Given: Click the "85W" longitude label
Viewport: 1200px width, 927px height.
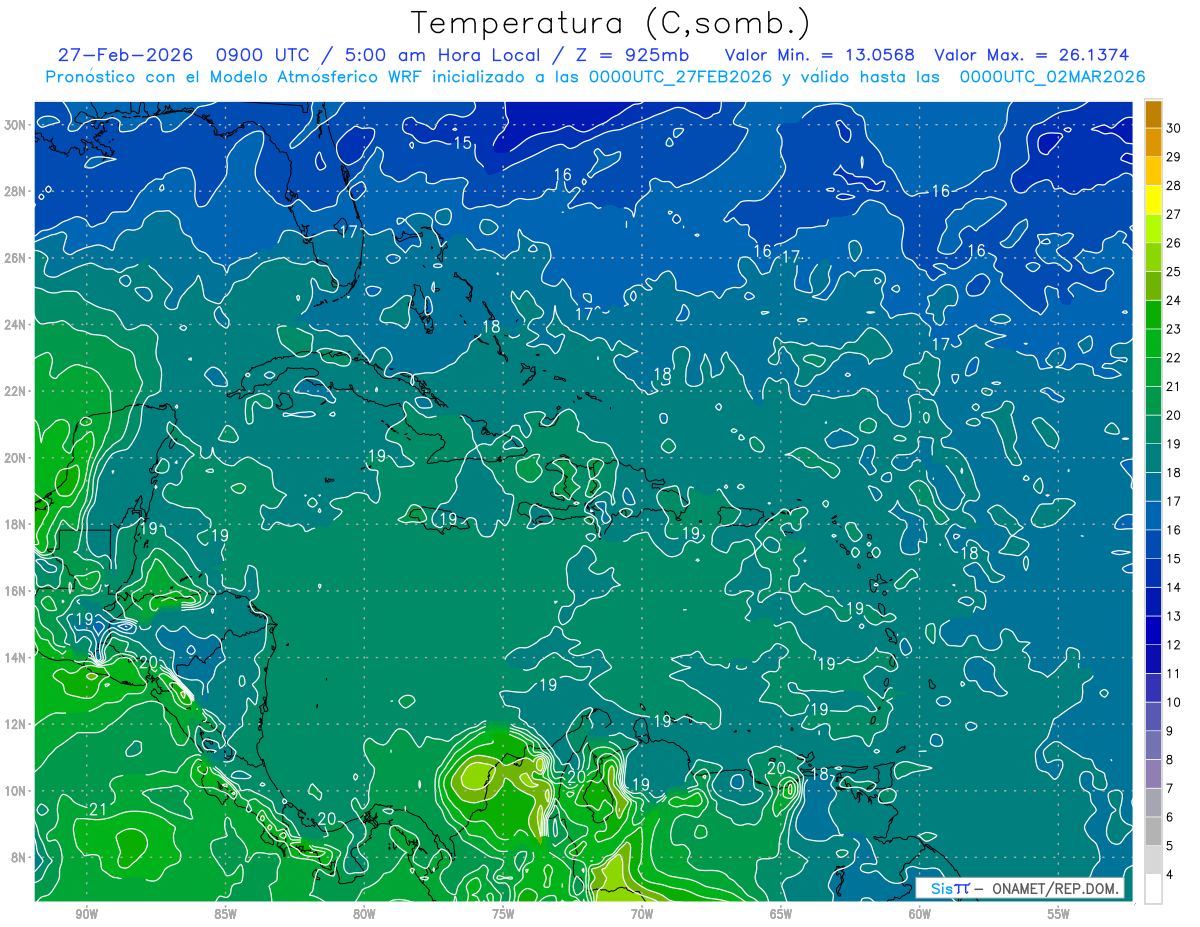Looking at the screenshot, I should [225, 914].
